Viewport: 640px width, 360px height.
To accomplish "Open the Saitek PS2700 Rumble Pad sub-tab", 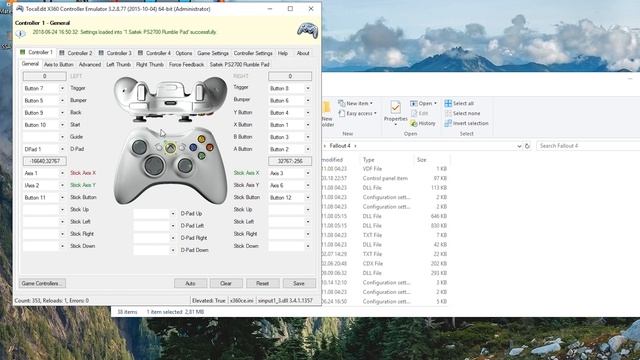I will click(x=240, y=64).
